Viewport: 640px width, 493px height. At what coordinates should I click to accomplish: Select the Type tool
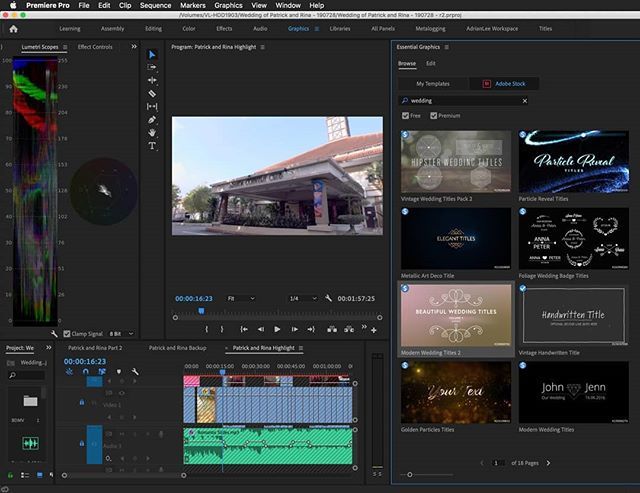point(152,146)
